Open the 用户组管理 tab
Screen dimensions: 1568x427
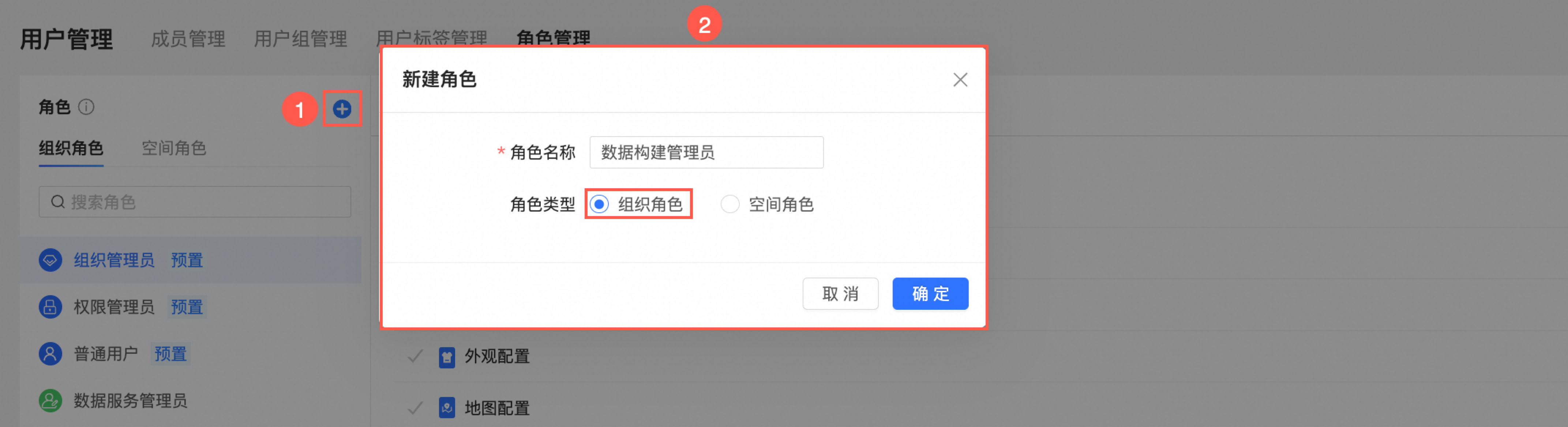point(300,39)
